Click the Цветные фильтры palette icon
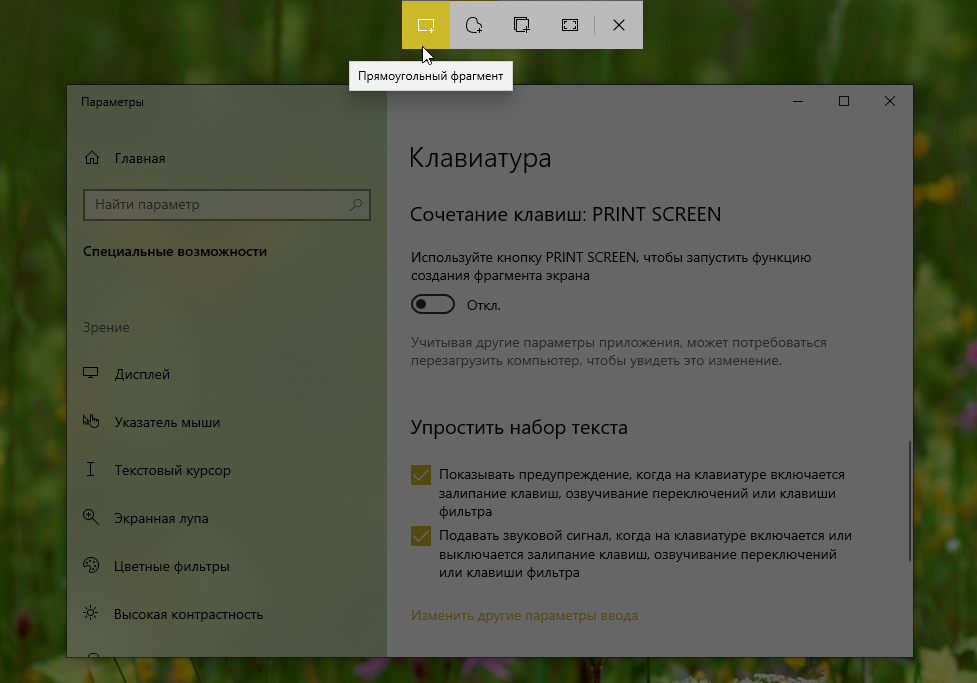977x683 pixels. click(x=91, y=566)
